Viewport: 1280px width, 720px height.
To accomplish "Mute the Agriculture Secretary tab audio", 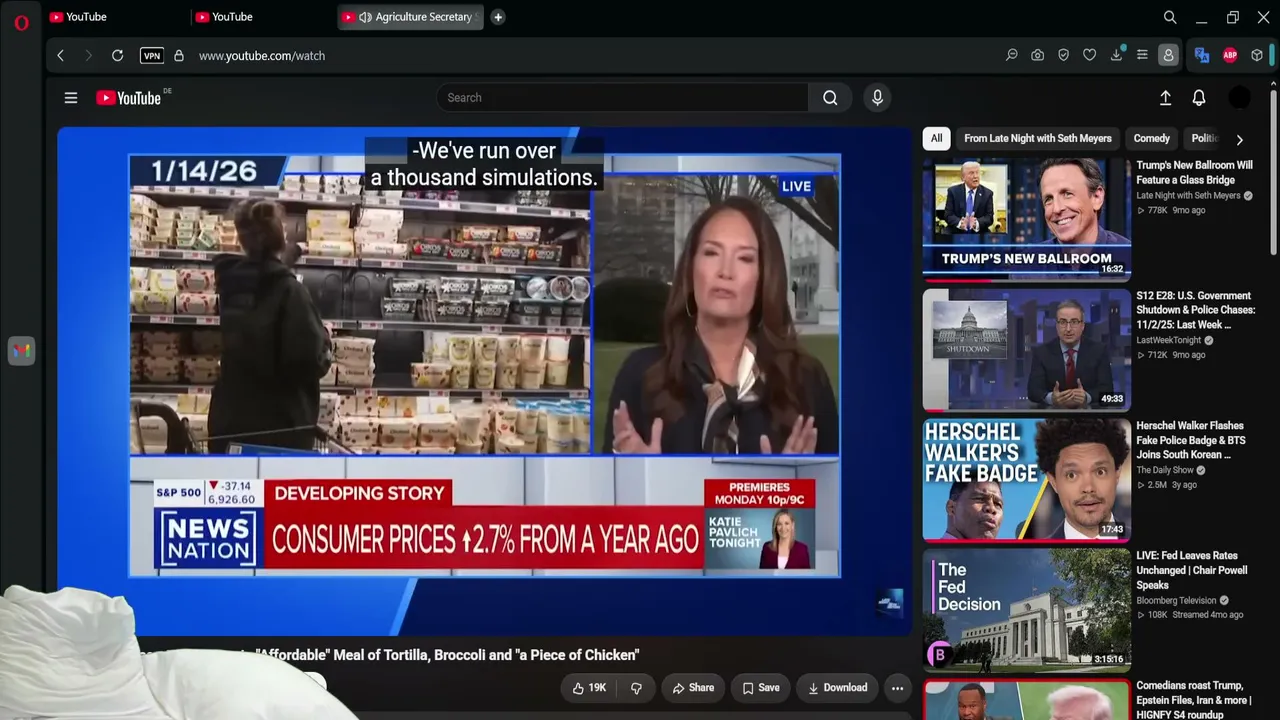I will tap(365, 17).
